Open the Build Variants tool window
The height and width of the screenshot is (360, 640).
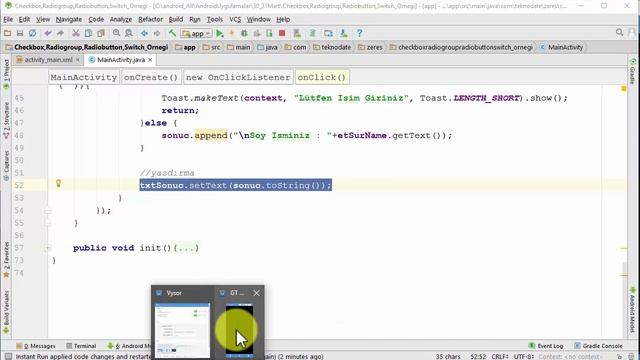coord(6,313)
